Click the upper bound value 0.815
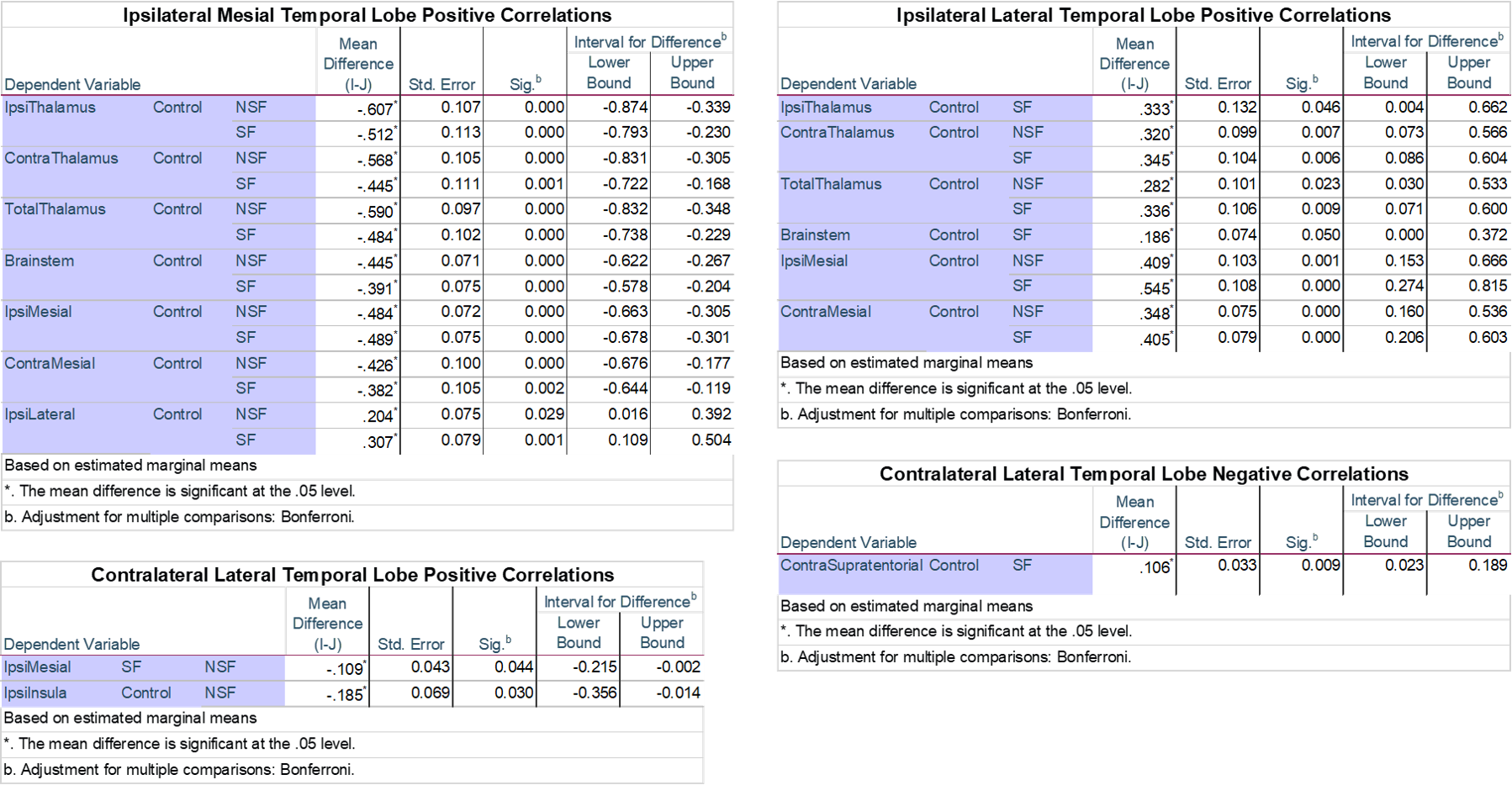Screen dimensions: 1512x785 tap(1487, 286)
